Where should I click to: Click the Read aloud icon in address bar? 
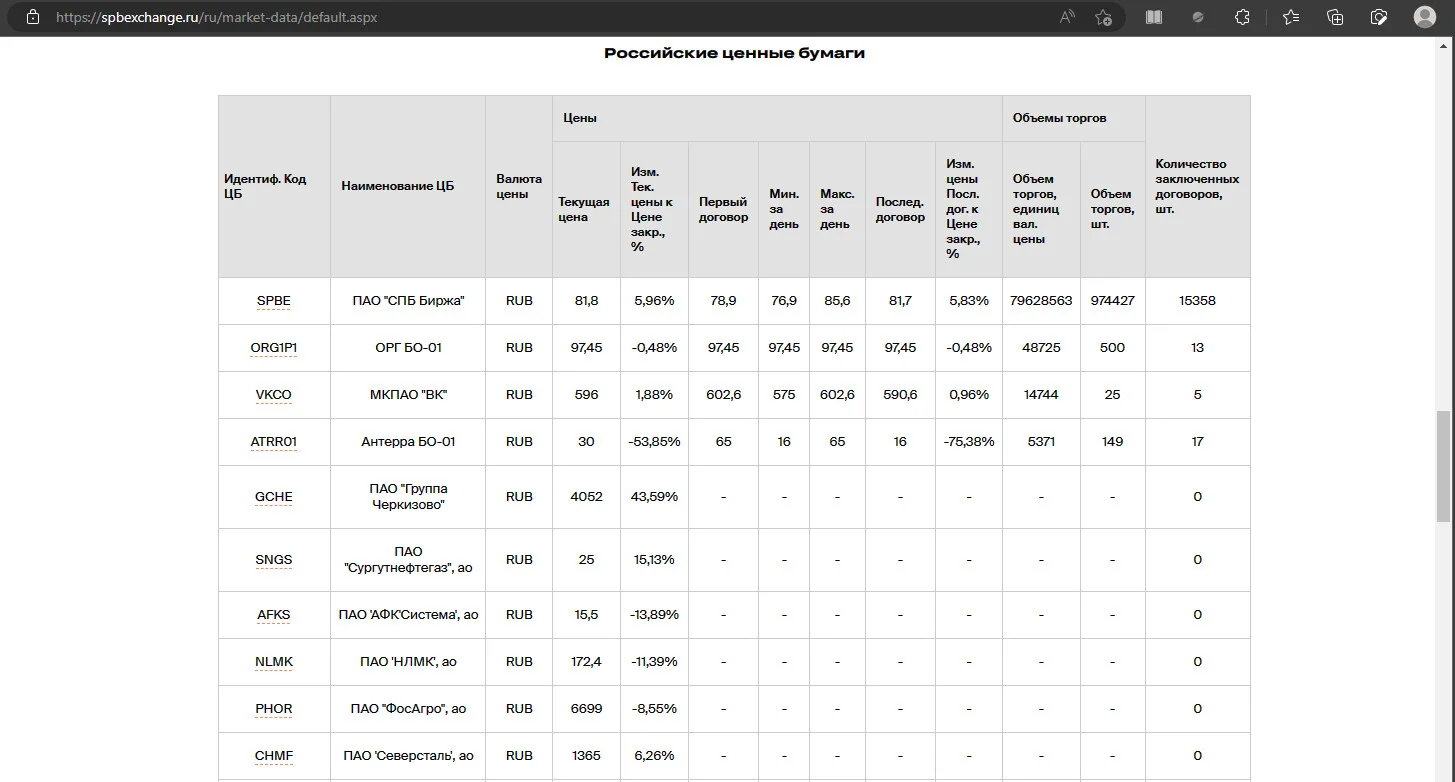[x=1067, y=17]
